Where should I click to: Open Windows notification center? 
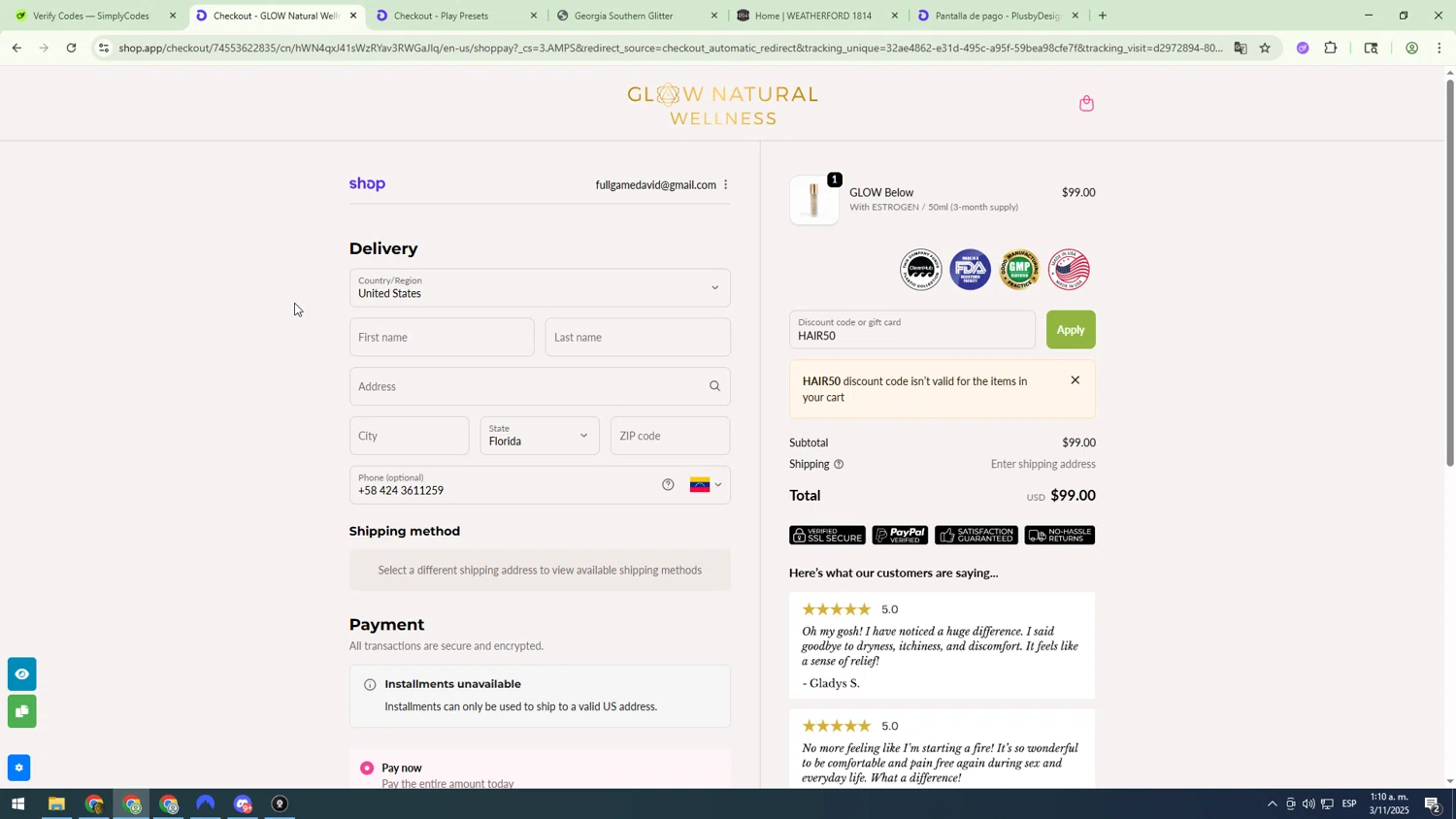coord(1433,804)
